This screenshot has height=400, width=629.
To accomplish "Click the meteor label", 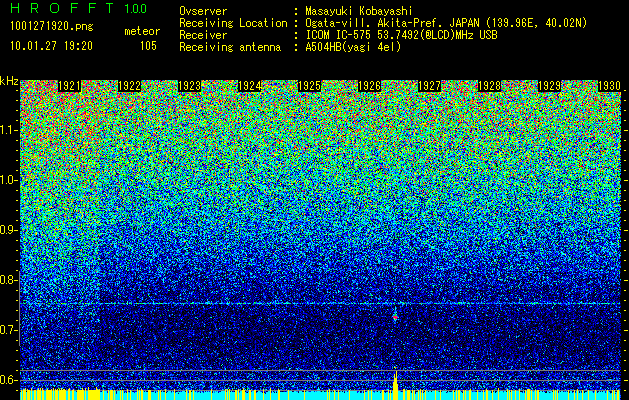I will point(142,31).
